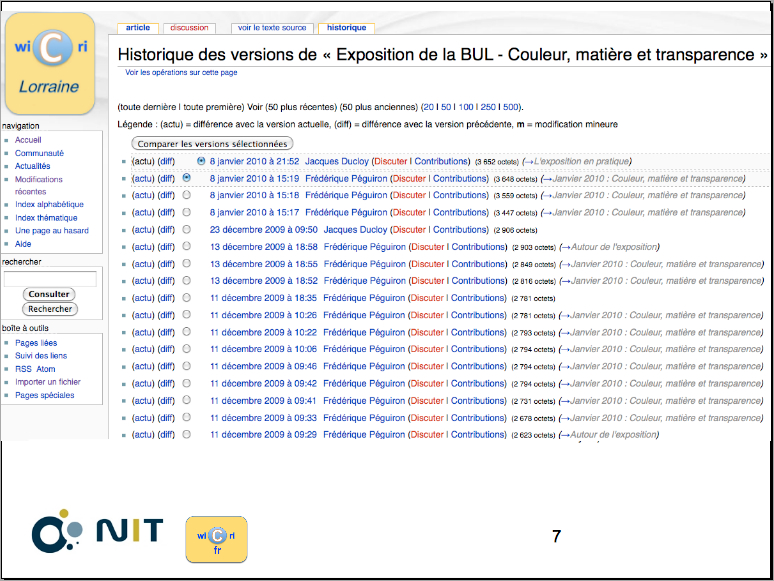Select radio for 23 décembre 2009 à 09:50

click(187, 229)
